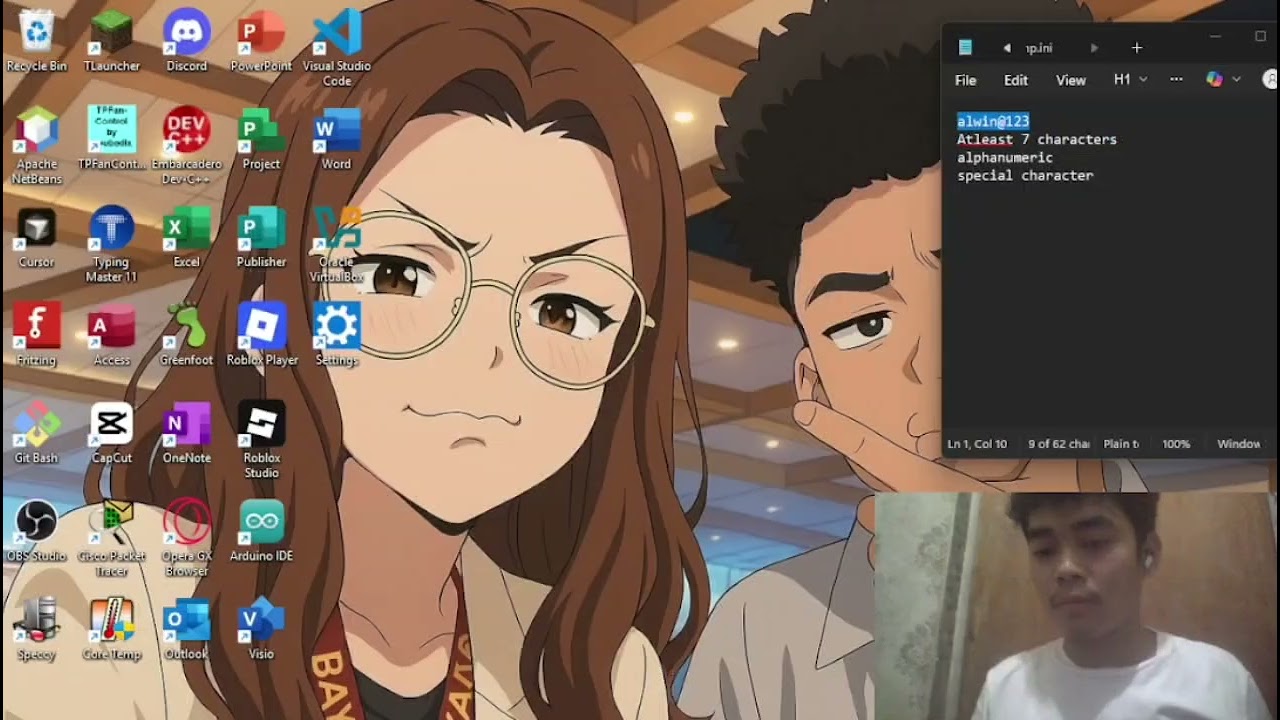Expand the arrow next to Copilot icon

click(1236, 80)
